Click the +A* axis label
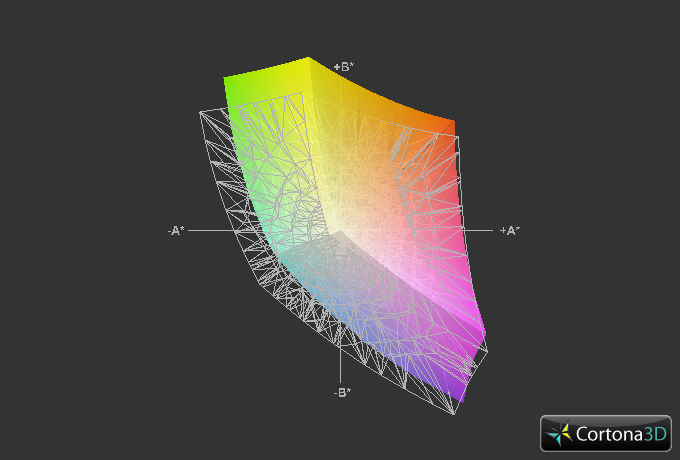This screenshot has height=460, width=680. (x=510, y=230)
